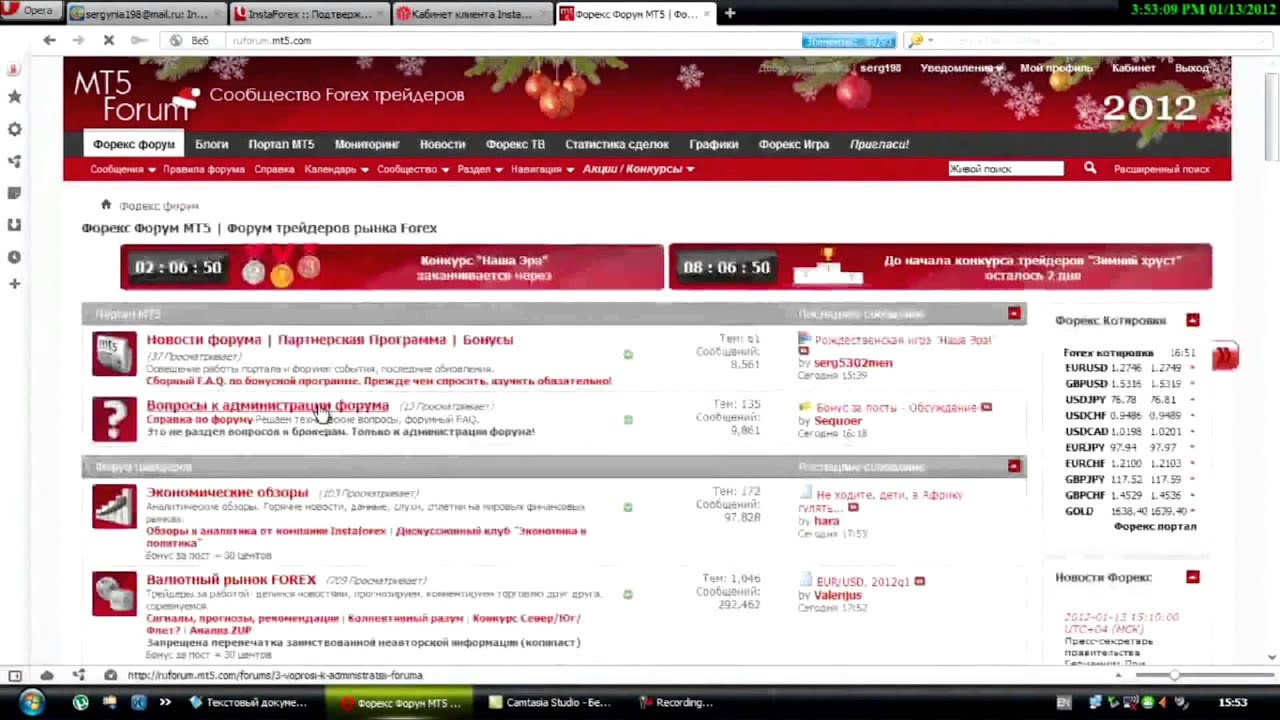Expand the Сообщество dropdown menu

coord(413,169)
